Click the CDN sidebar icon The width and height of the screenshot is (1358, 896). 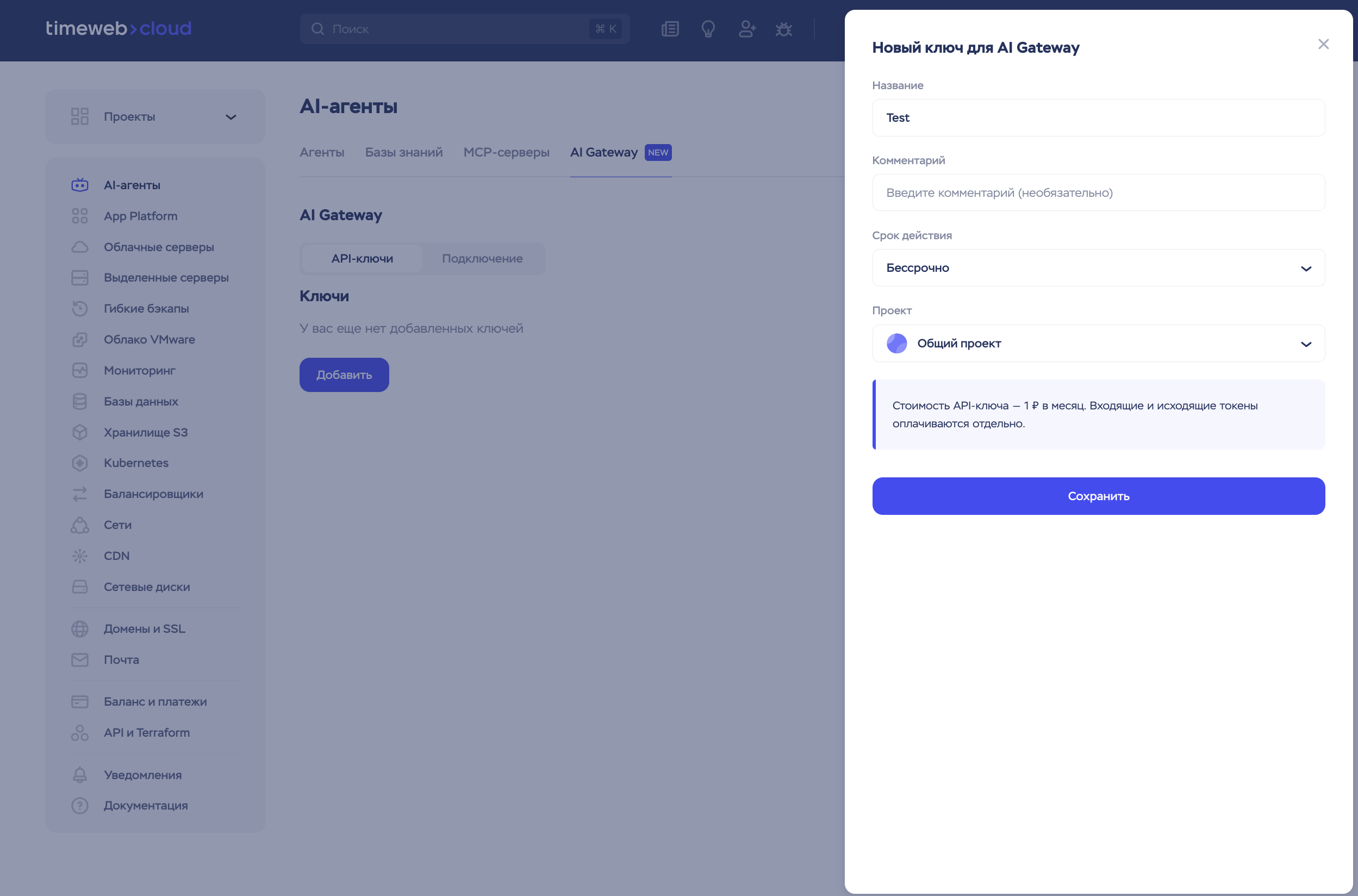click(x=80, y=556)
